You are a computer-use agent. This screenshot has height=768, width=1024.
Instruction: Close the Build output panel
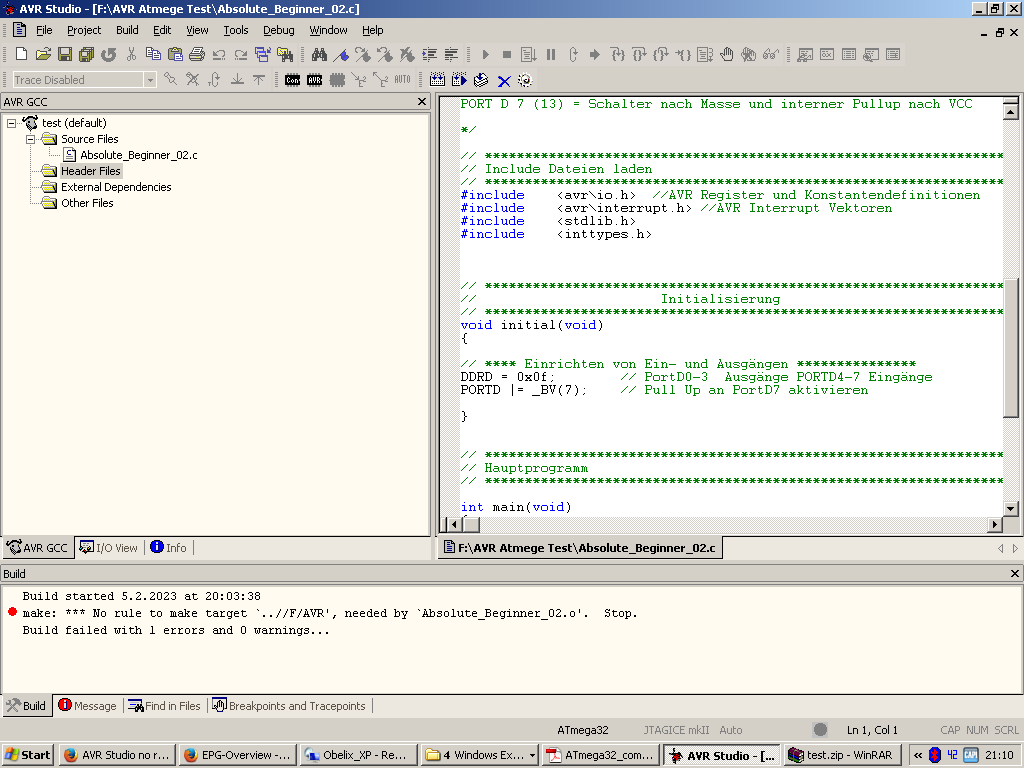pyautogui.click(x=1015, y=573)
